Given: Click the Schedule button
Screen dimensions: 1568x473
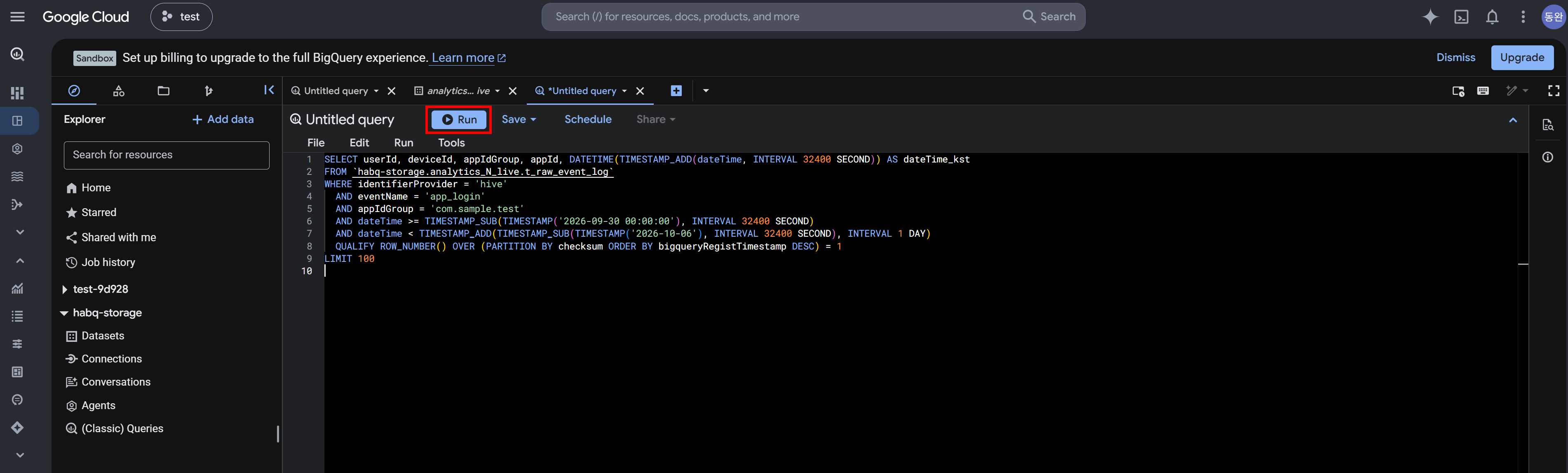Looking at the screenshot, I should 587,119.
